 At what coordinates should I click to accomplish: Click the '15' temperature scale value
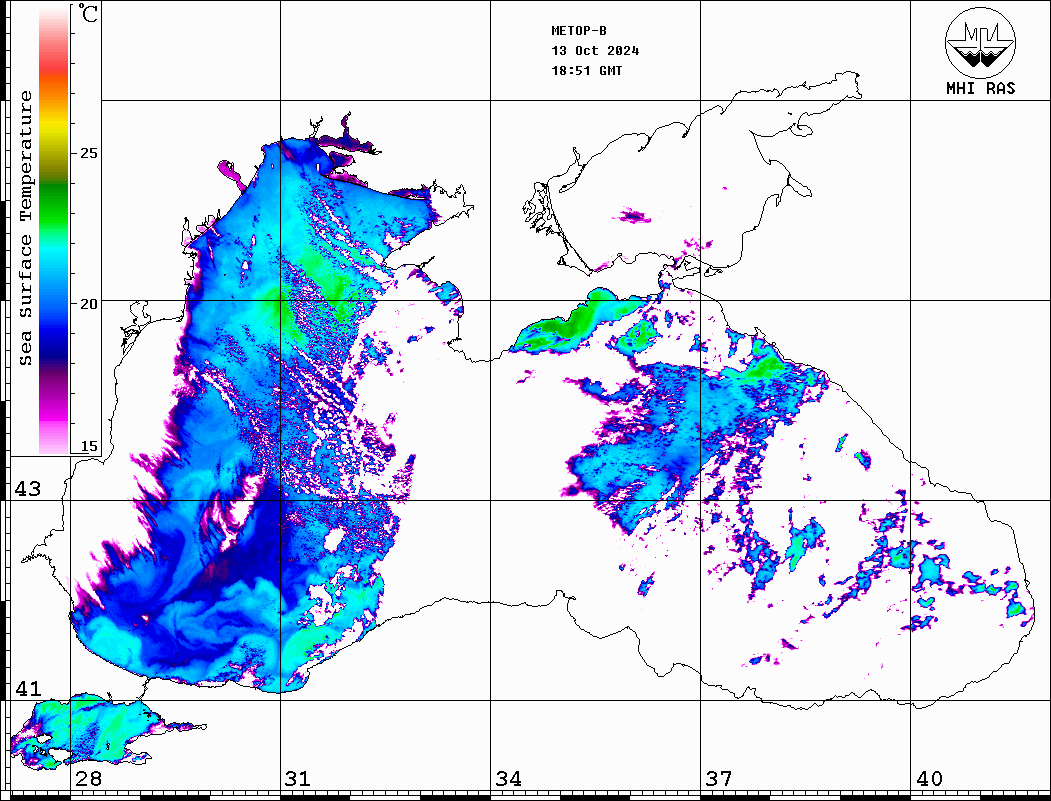[89, 446]
